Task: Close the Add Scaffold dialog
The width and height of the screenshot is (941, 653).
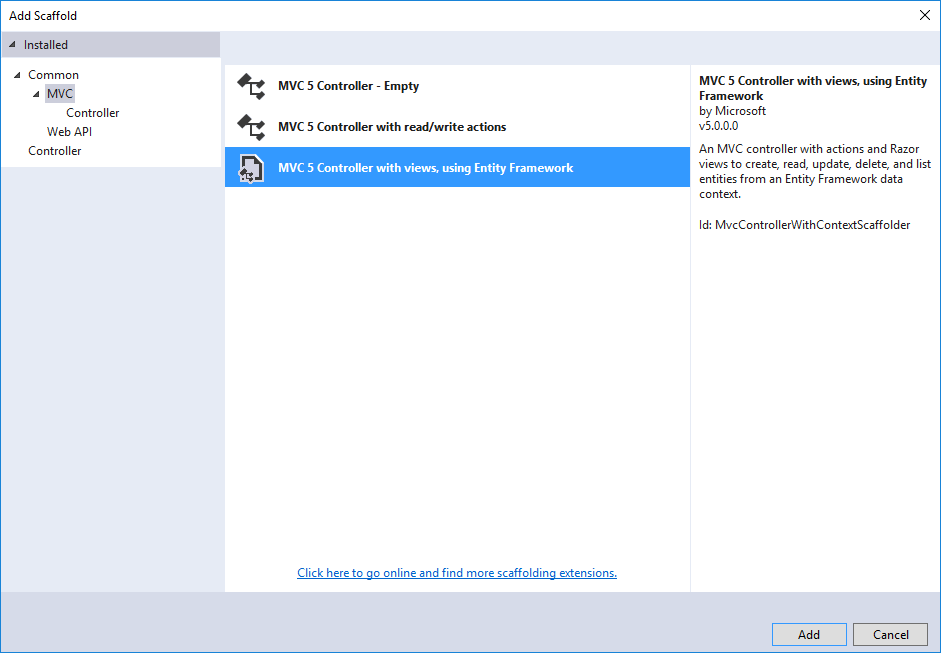Action: (925, 15)
